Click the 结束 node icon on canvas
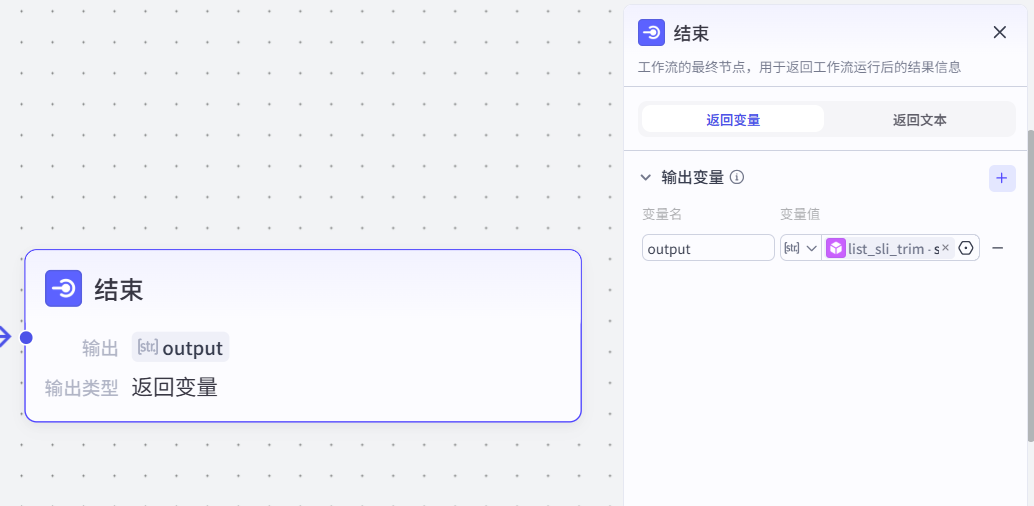The height and width of the screenshot is (506, 1034). 63,288
